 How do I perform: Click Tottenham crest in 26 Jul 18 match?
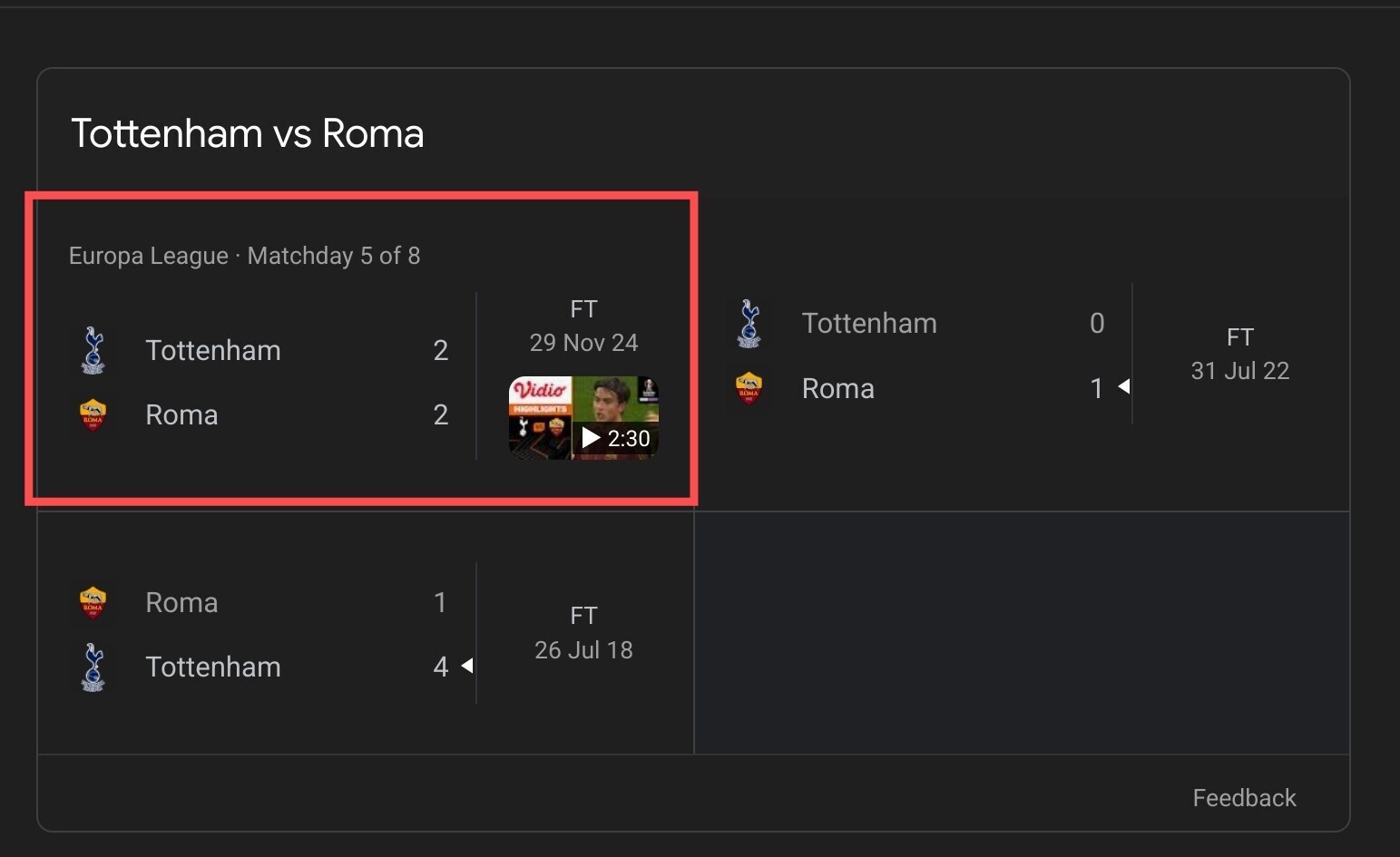(x=93, y=667)
